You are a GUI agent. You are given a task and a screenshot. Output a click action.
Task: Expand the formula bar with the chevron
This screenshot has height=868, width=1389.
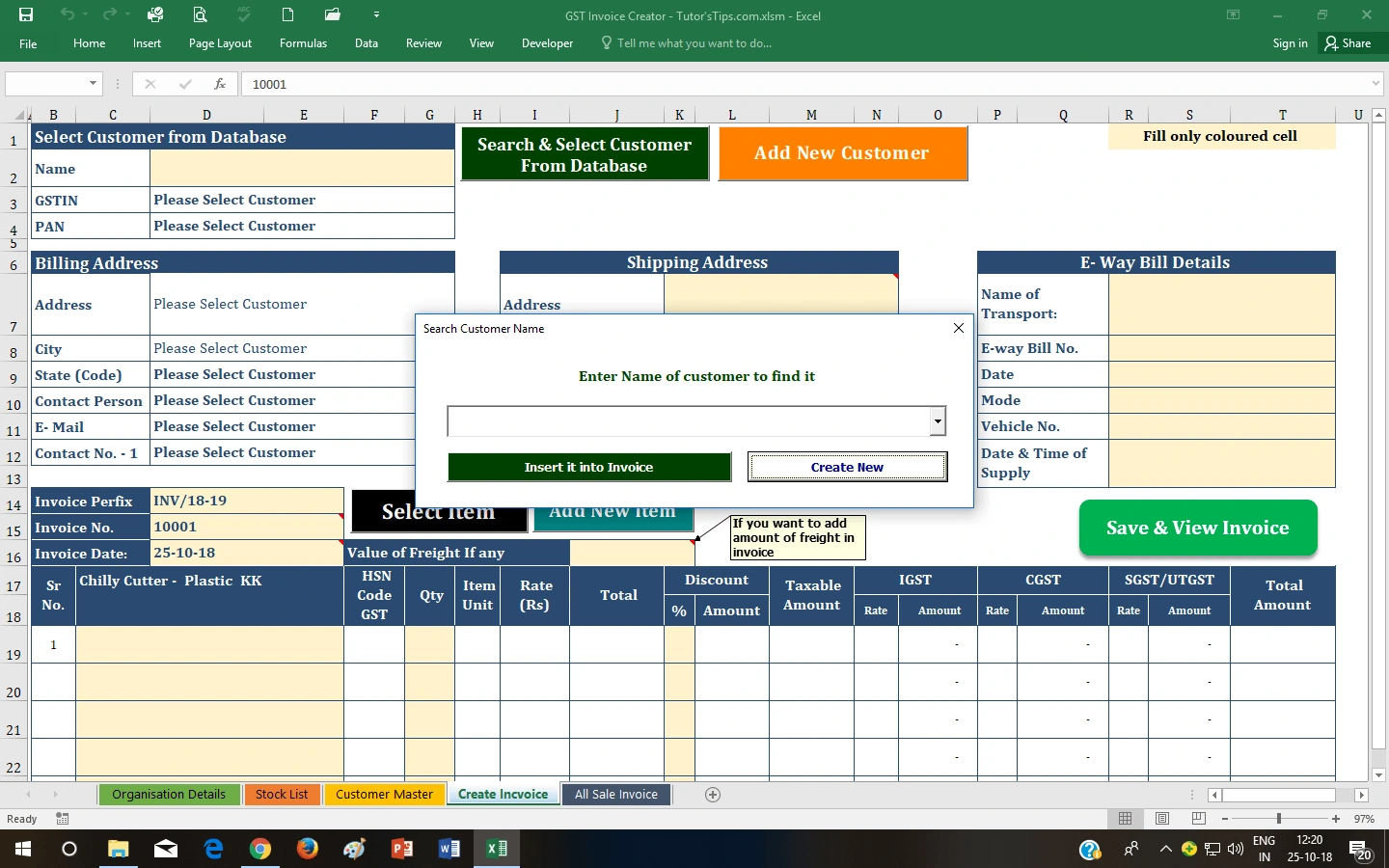(1376, 84)
